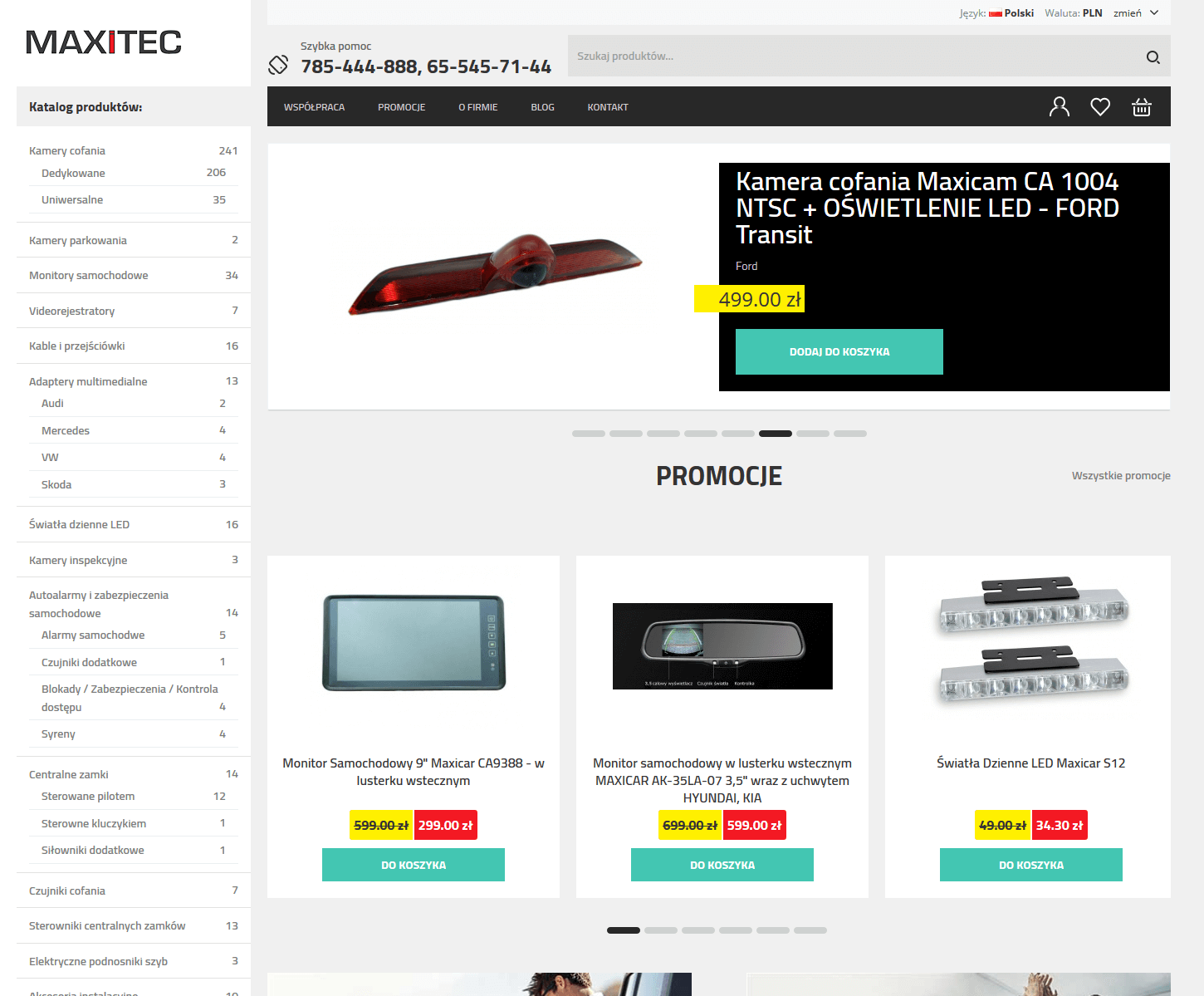Add Światła Dzienne LED Maxicar S12 to cart
Image resolution: width=1204 pixels, height=996 pixels.
(x=1031, y=865)
